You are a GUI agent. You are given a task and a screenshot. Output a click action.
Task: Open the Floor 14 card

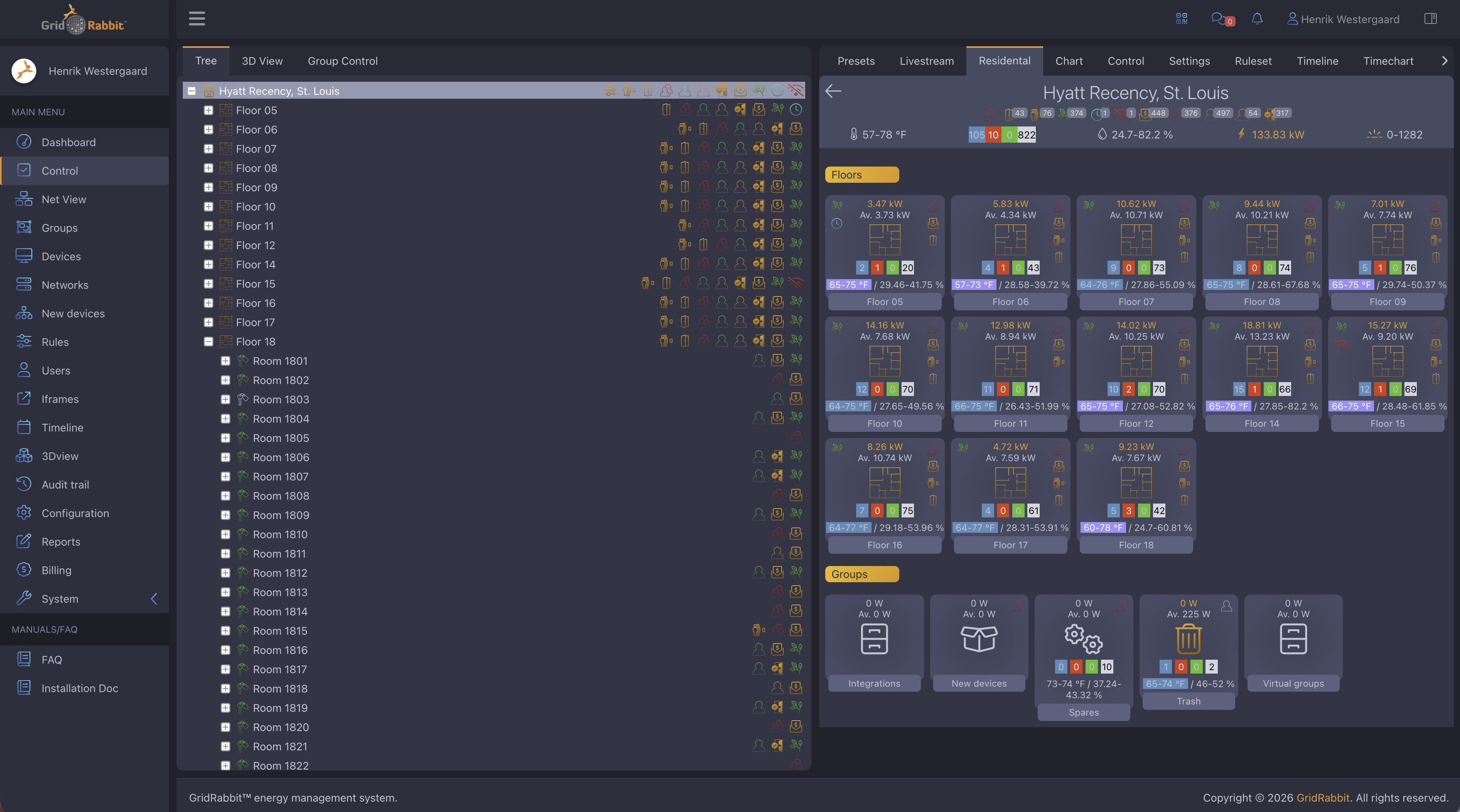click(x=1262, y=374)
